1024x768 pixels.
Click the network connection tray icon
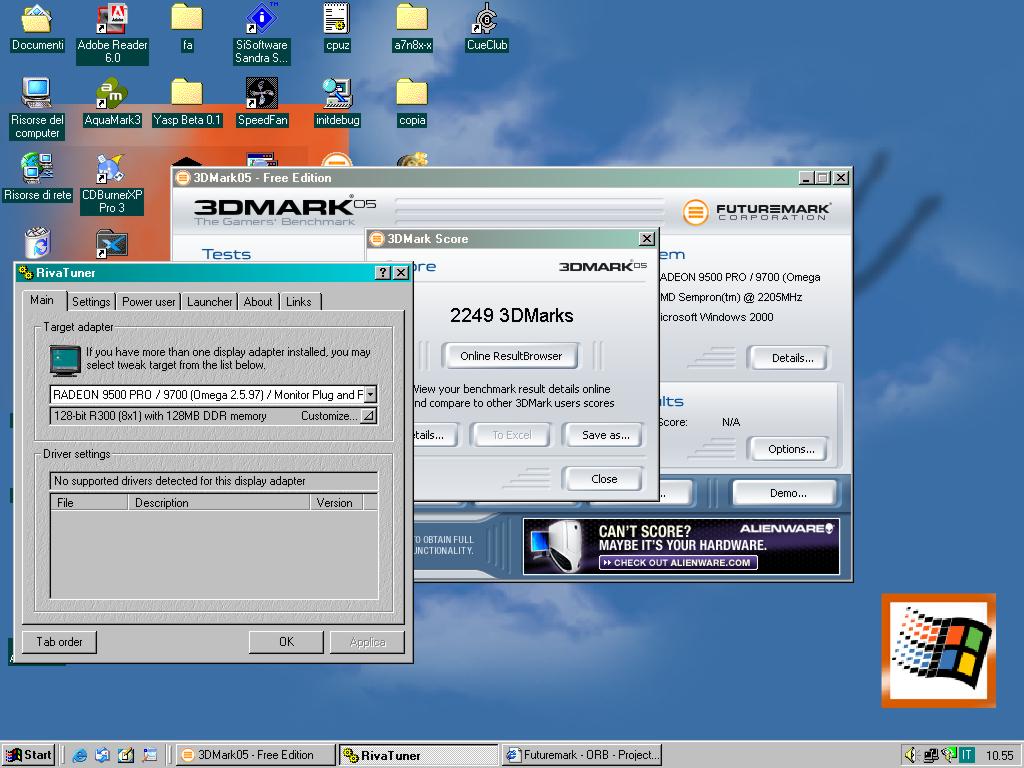click(931, 755)
